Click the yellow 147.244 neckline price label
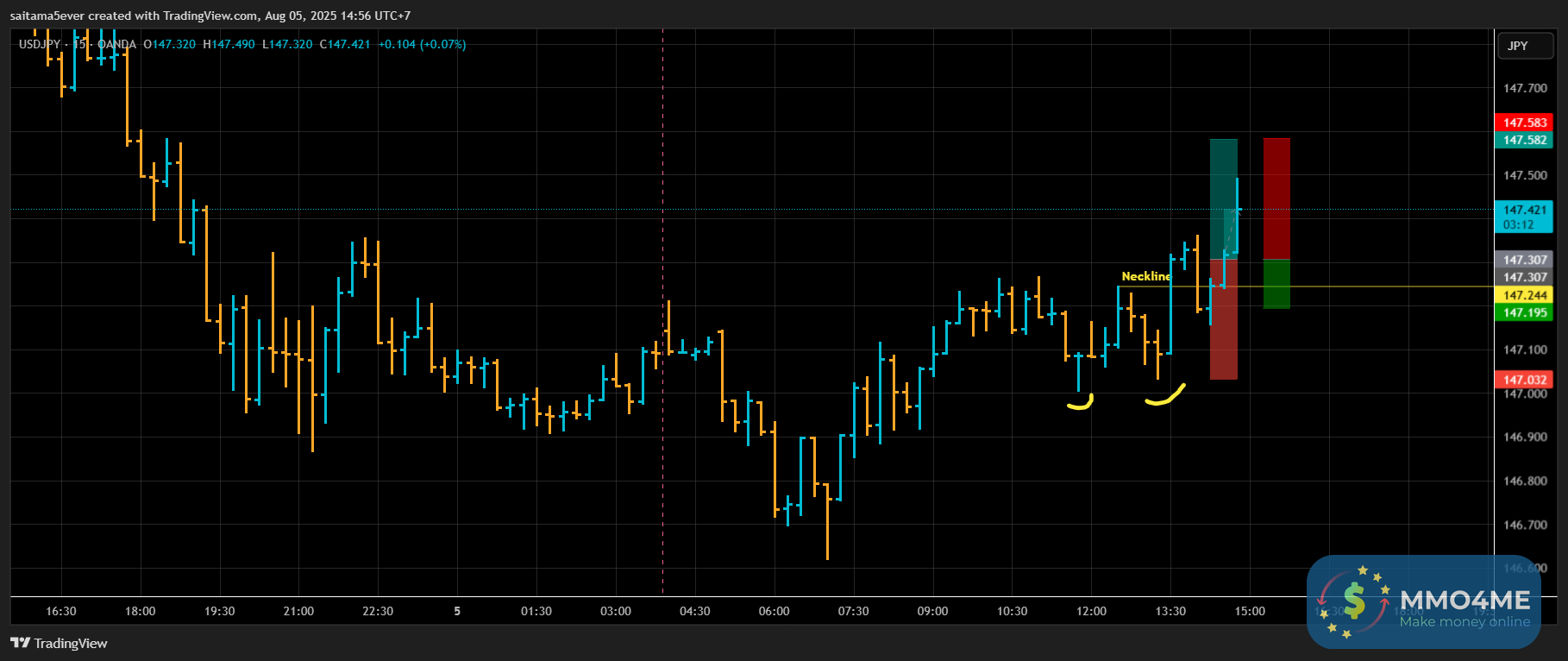Image resolution: width=1568 pixels, height=661 pixels. 1524,295
